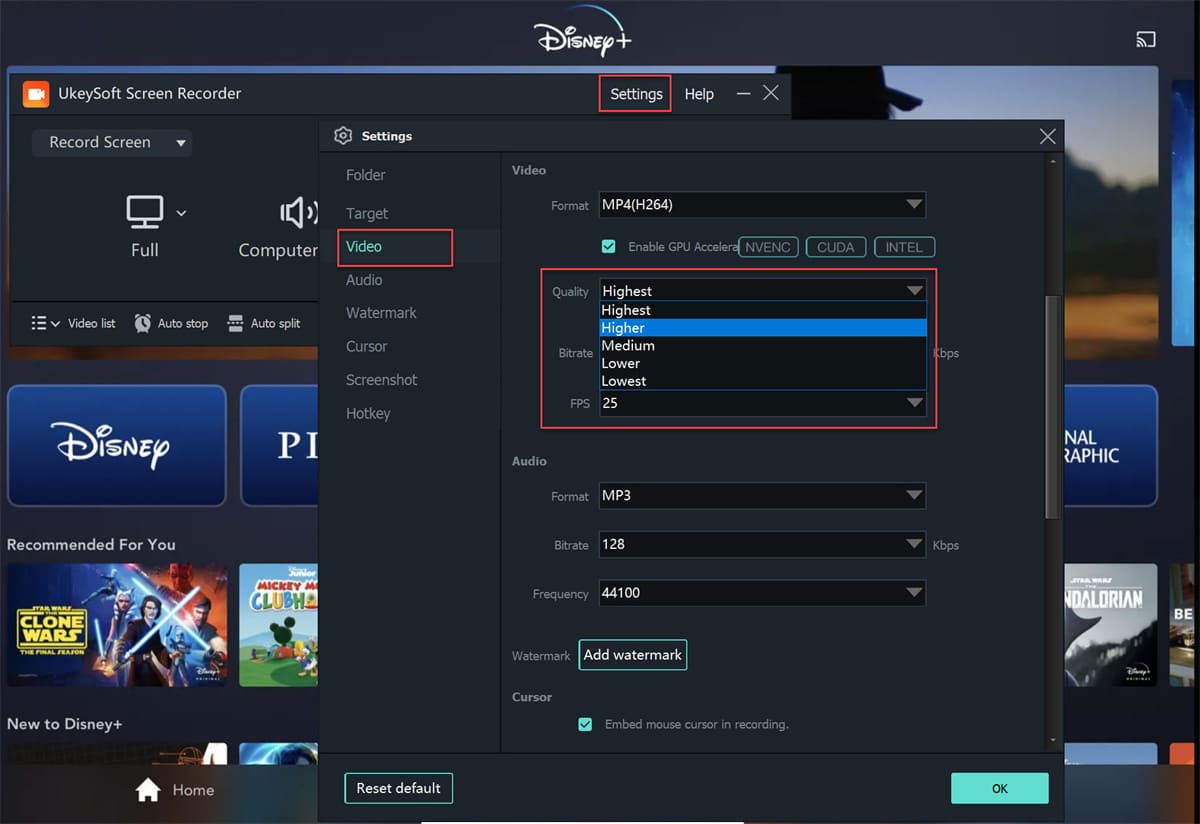
Task: Click the UkeySoft Screen Recorder logo icon
Action: point(36,94)
